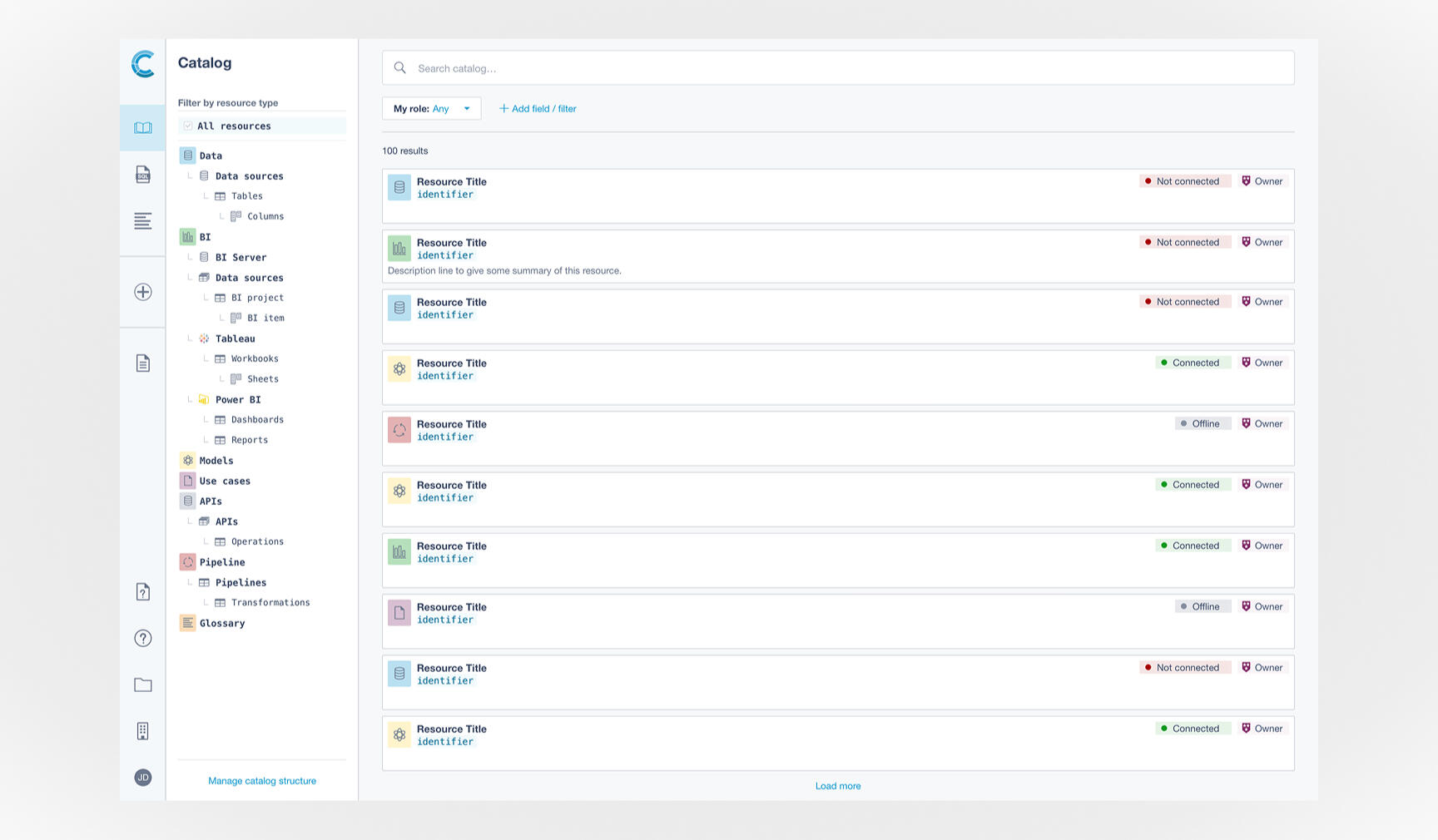
Task: Open the Catalog sidebar icon
Action: point(142,127)
